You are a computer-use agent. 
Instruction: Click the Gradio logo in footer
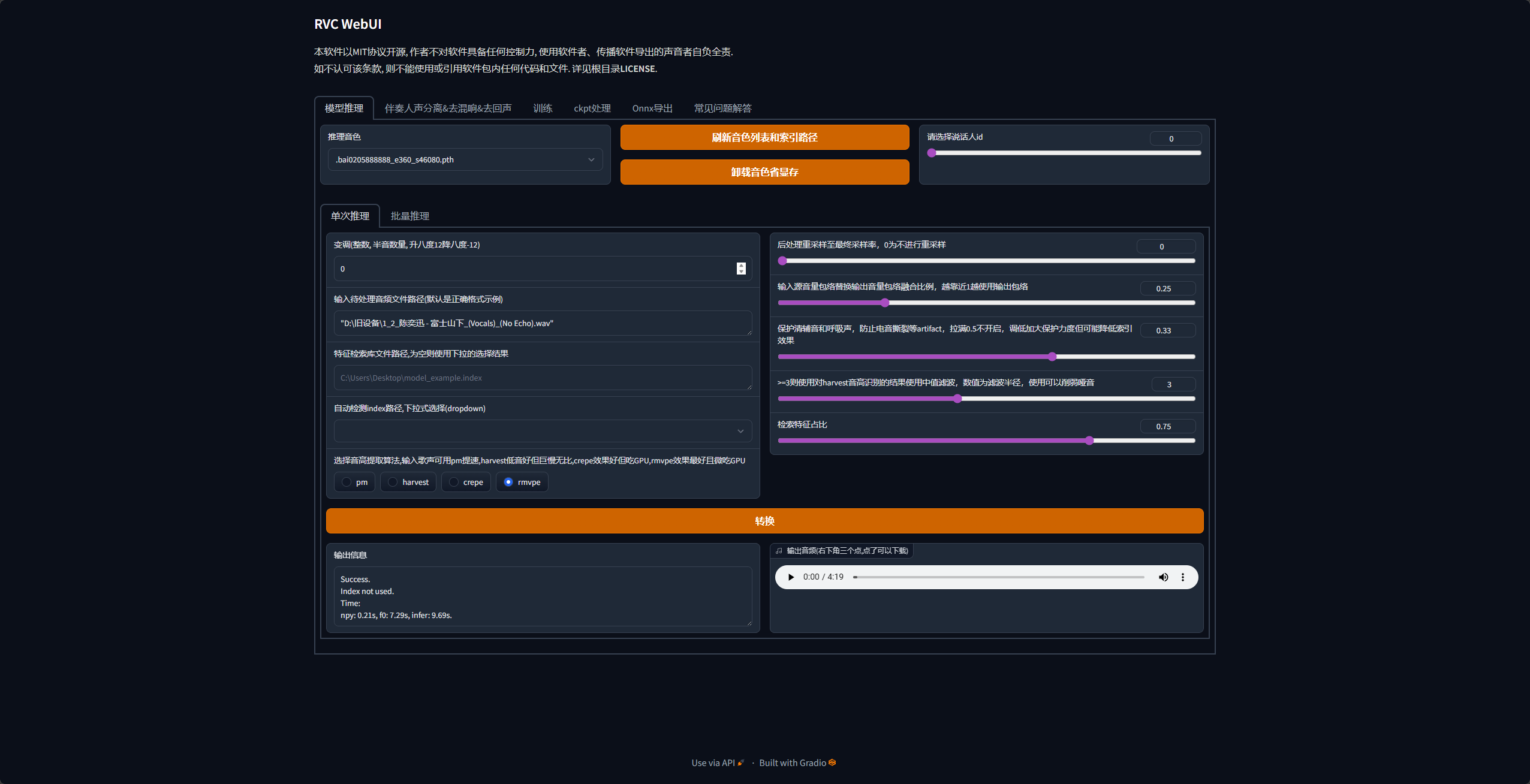pyautogui.click(x=832, y=762)
